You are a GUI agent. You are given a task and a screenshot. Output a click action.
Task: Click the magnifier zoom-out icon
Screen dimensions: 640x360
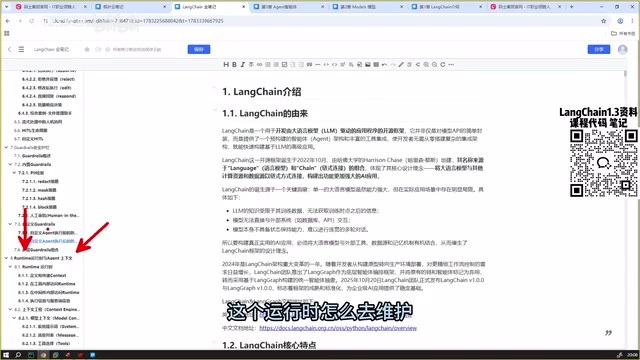click(x=434, y=64)
